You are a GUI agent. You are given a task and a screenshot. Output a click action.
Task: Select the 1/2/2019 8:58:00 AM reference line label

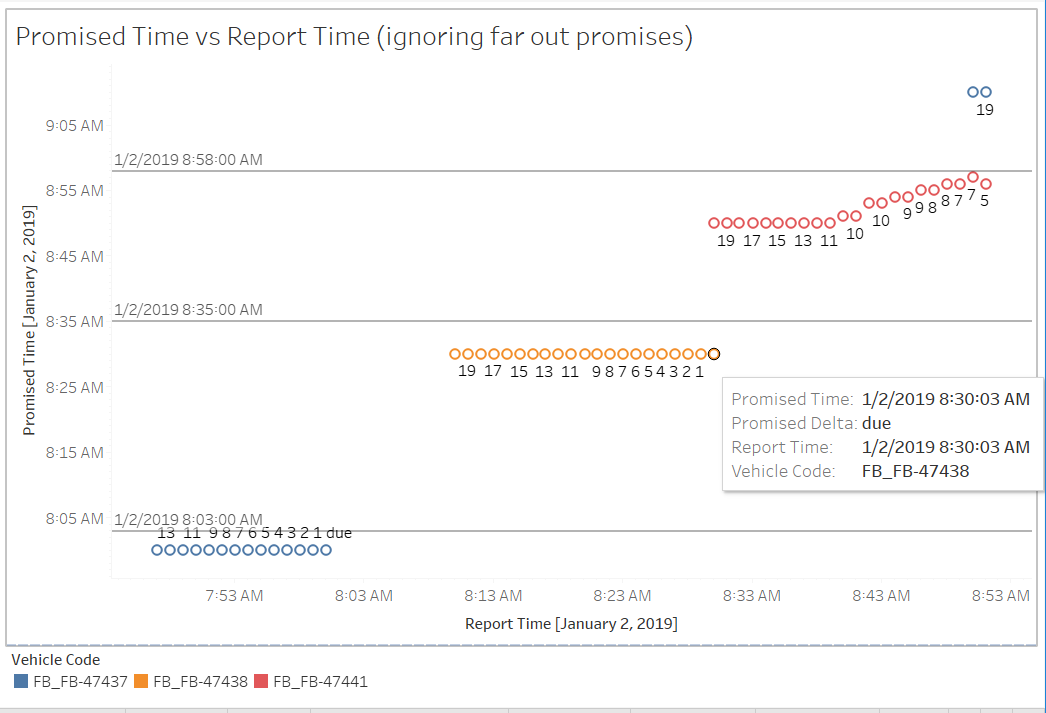pos(188,159)
